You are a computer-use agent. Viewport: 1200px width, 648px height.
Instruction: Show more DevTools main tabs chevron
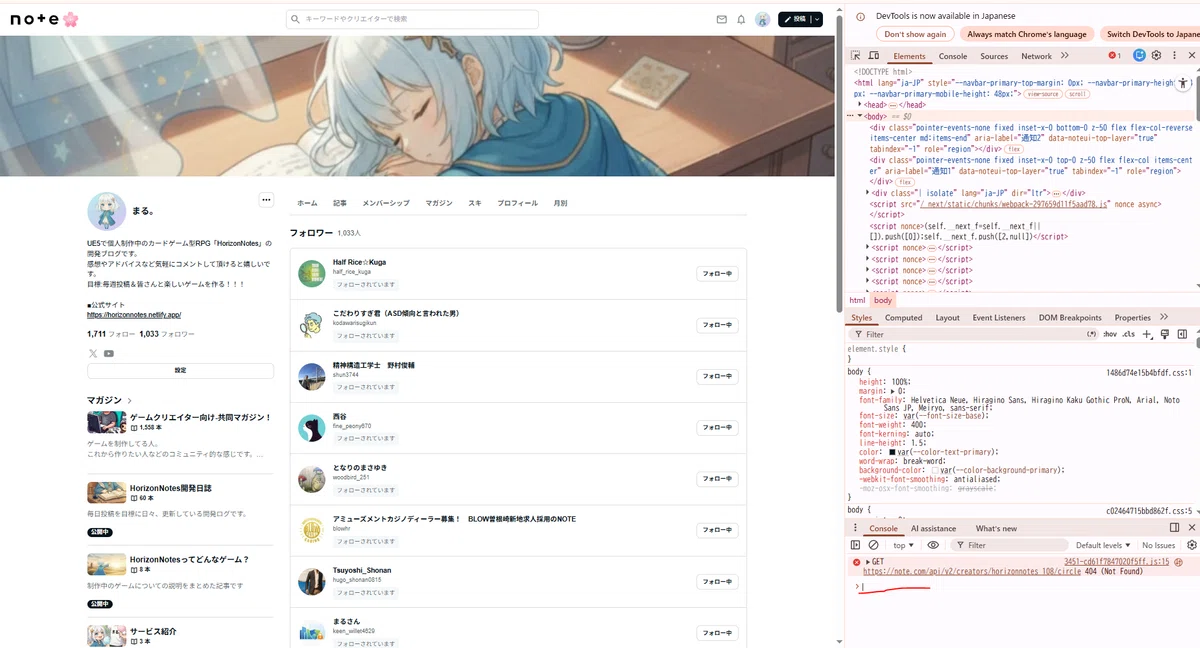coord(1065,56)
